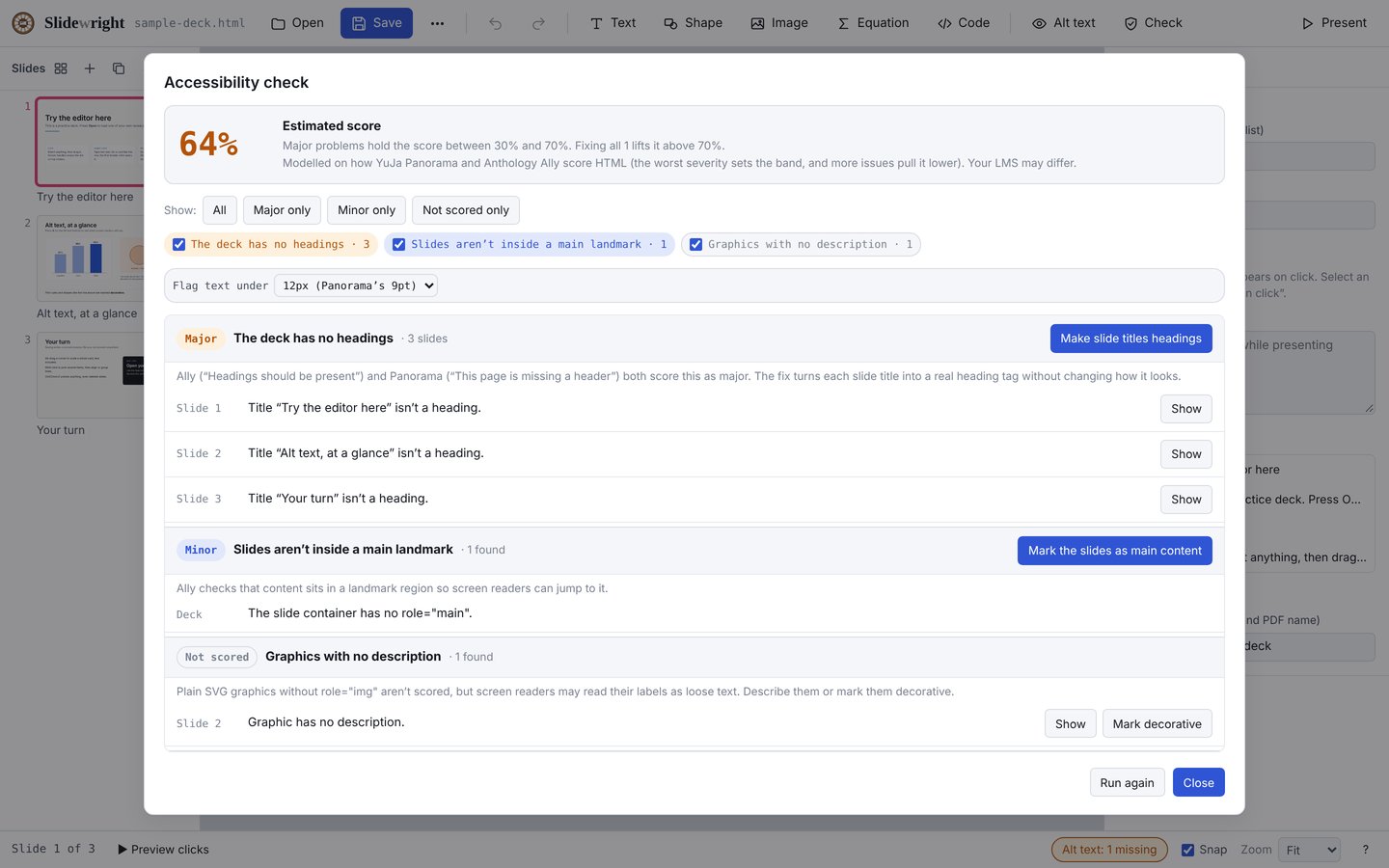Click the sample-deck.html file name
1389x868 pixels.
click(190, 23)
